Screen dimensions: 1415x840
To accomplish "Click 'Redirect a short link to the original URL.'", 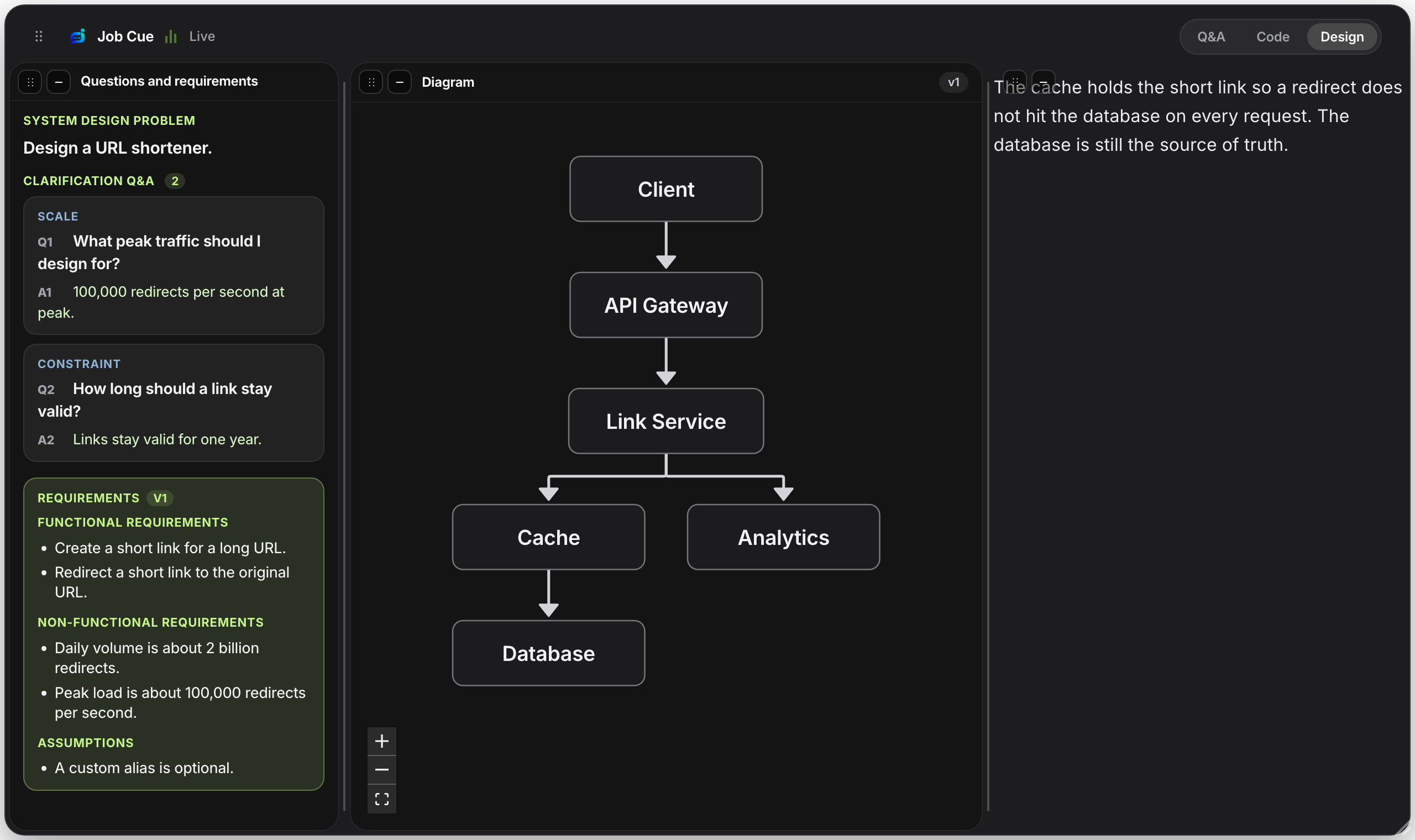I will (172, 582).
